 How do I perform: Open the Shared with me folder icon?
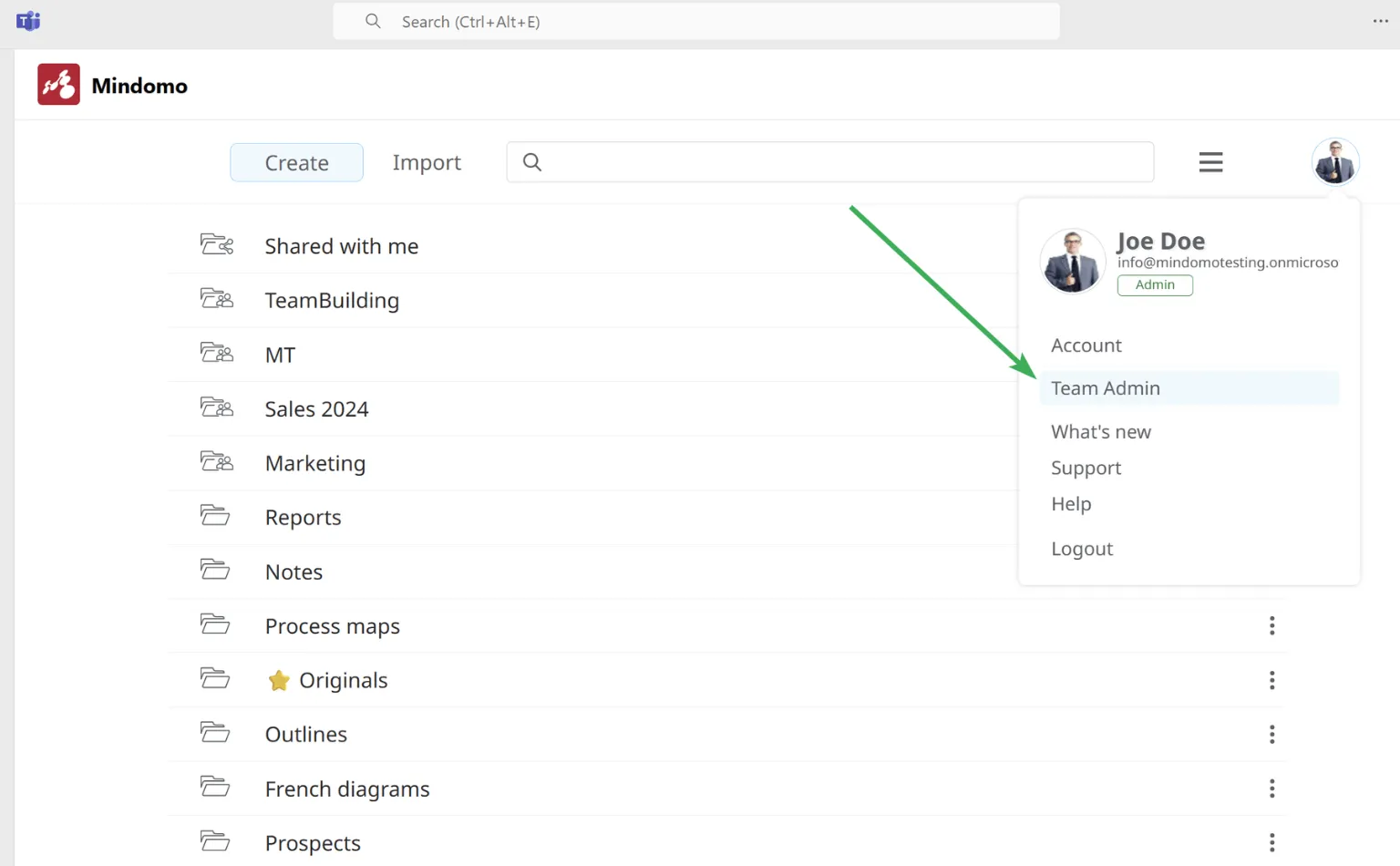point(217,245)
